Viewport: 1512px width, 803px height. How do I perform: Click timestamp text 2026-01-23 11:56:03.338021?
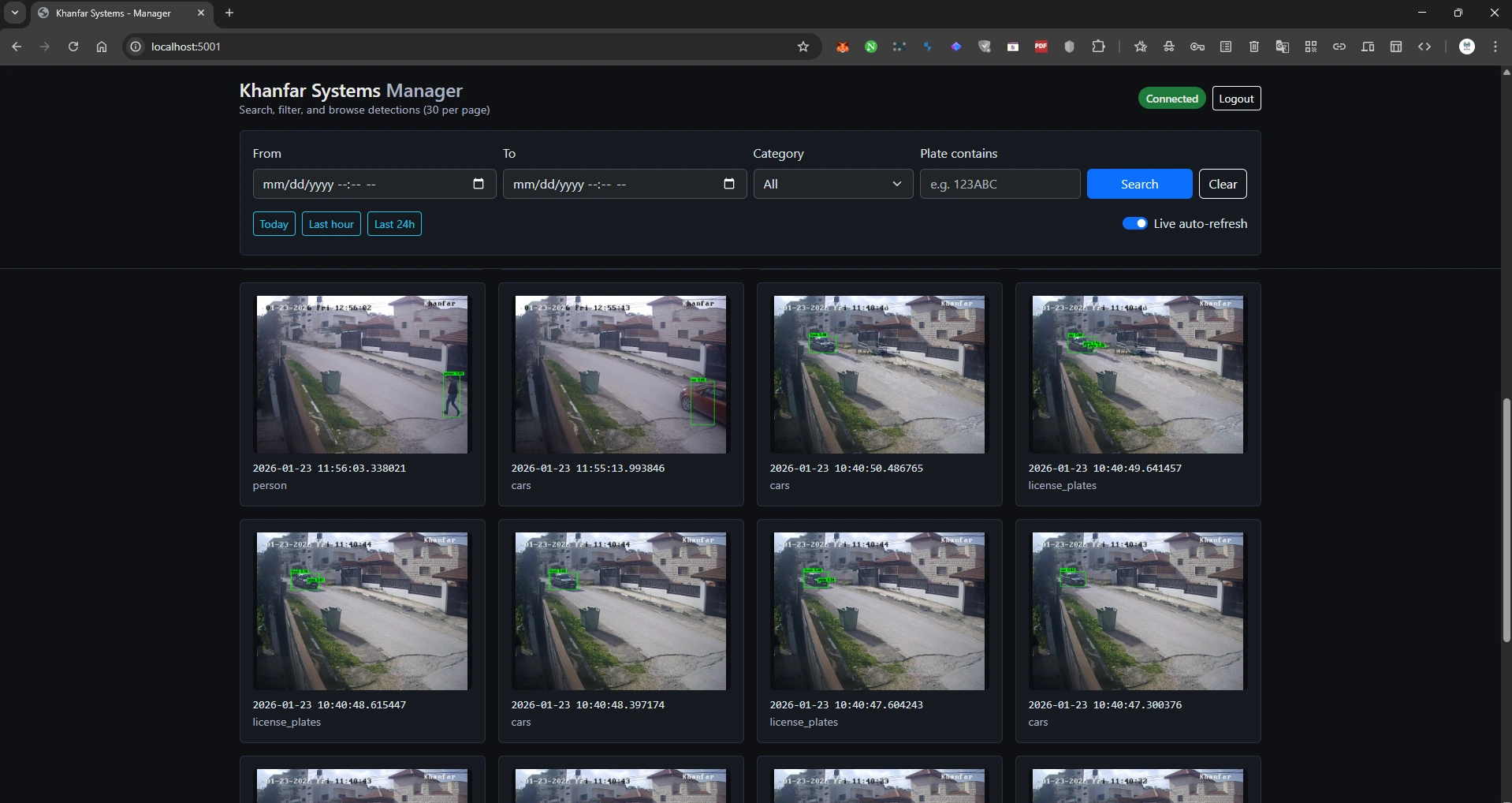tap(330, 469)
